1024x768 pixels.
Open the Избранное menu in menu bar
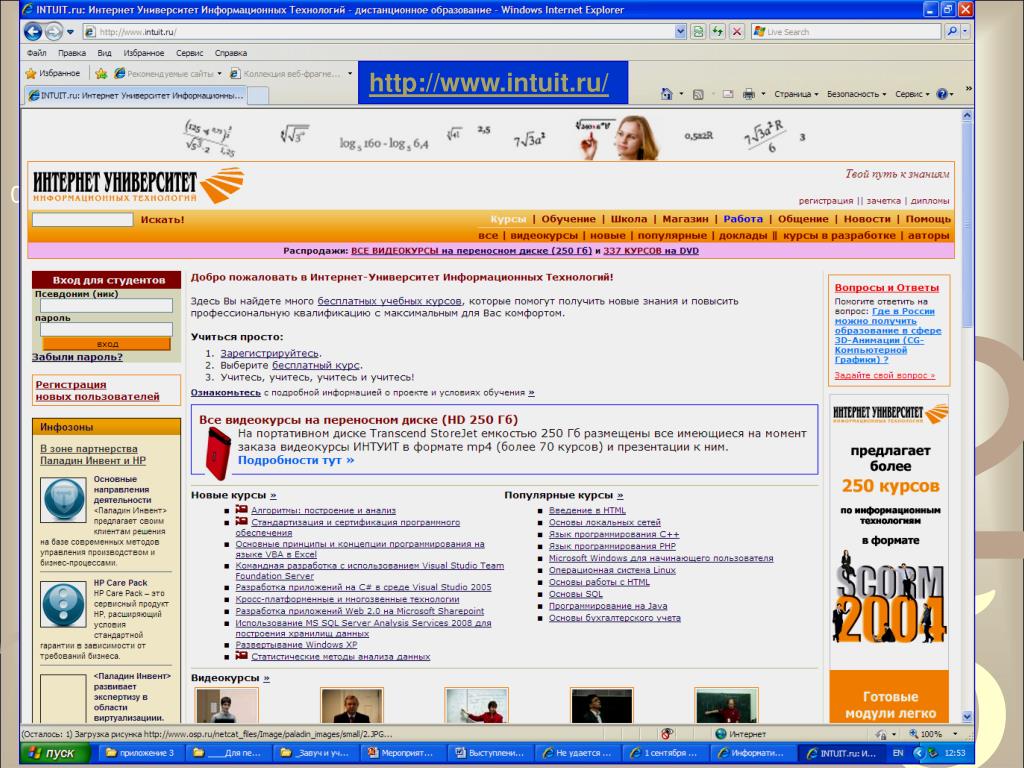coord(144,53)
